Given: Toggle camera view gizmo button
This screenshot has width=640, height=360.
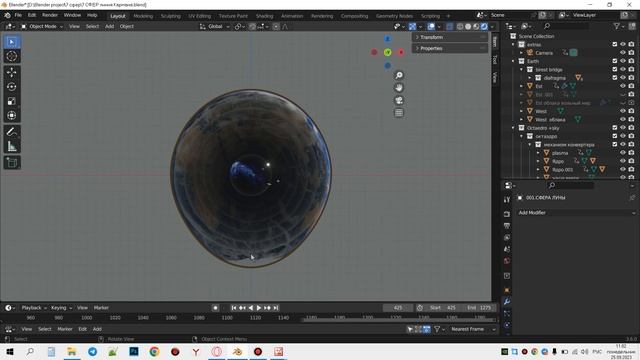Looking at the screenshot, I should coord(399,100).
